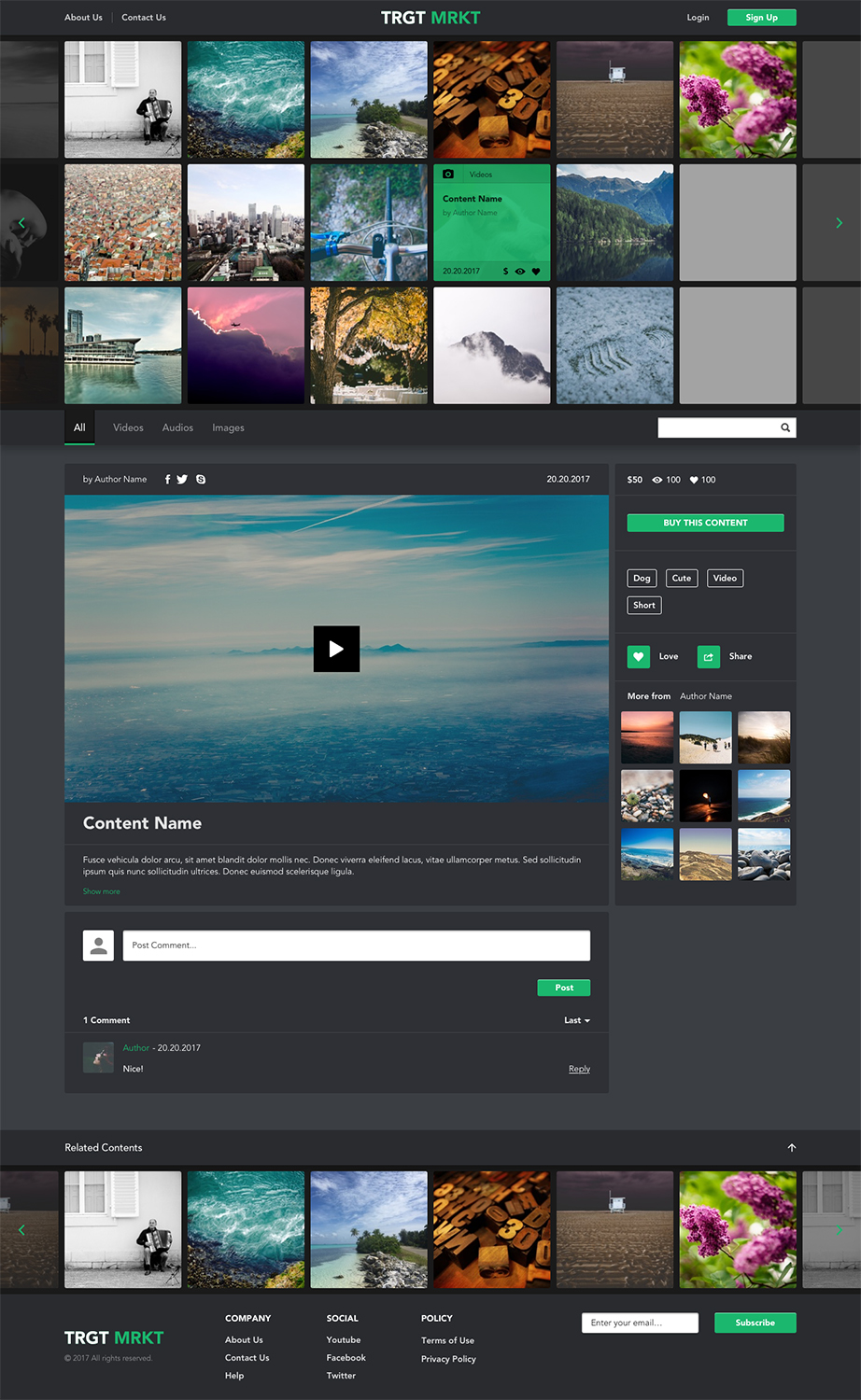This screenshot has width=861, height=1400.
Task: Select the Short tag
Action: [x=644, y=605]
